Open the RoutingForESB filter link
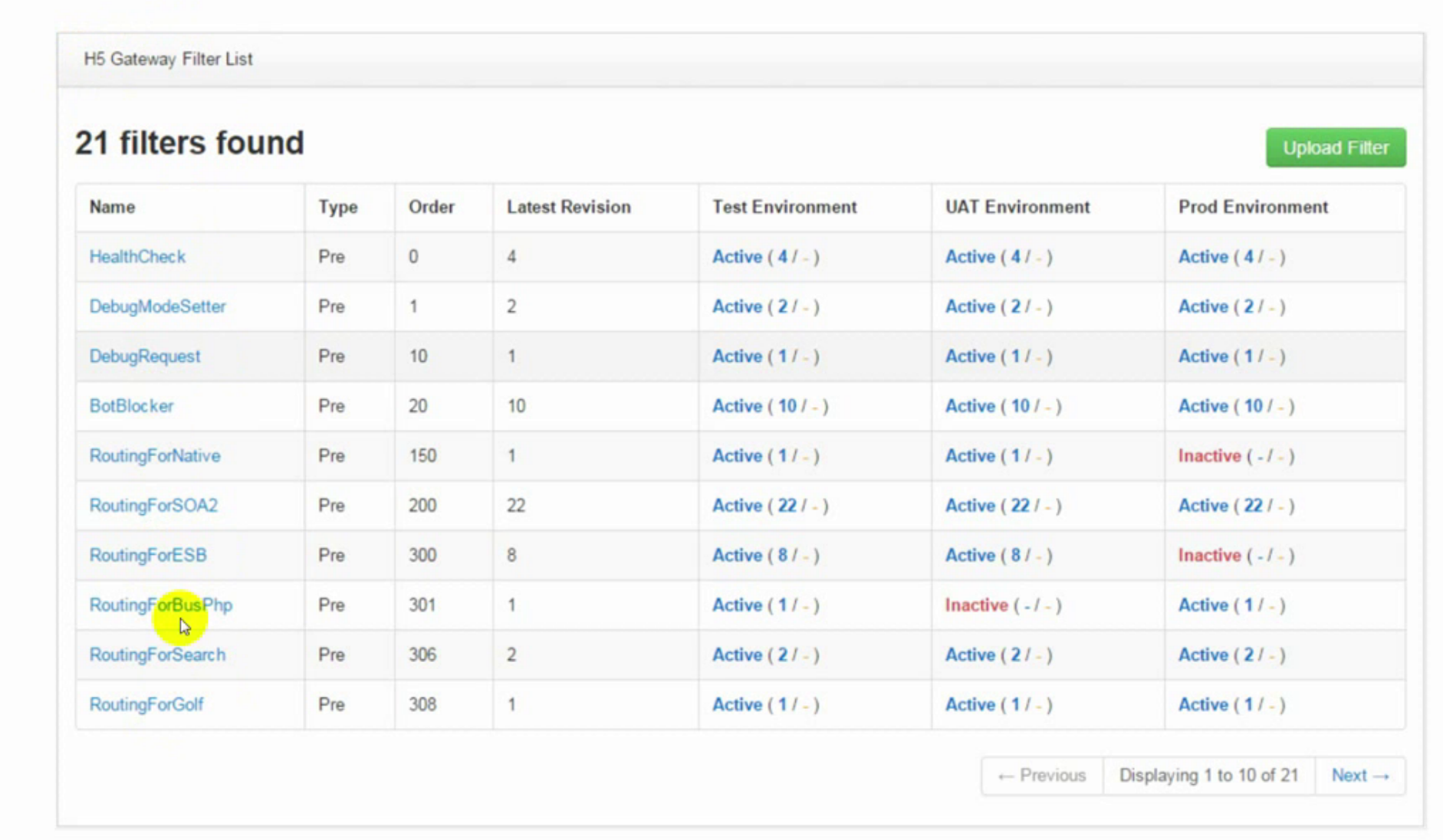Viewport: 1443px width, 840px height. (x=147, y=556)
